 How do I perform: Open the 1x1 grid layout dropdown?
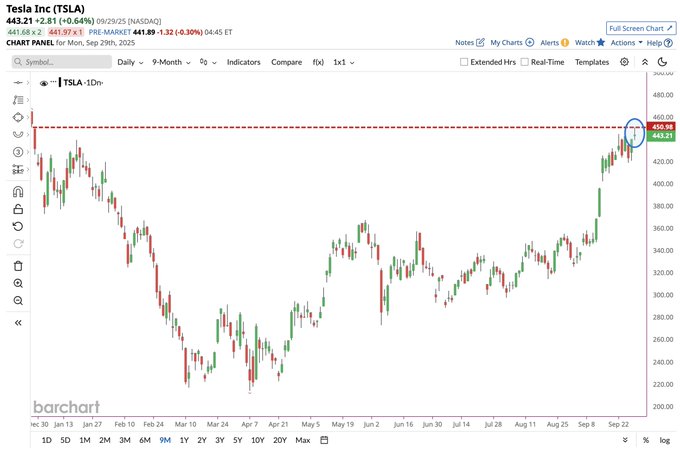(343, 62)
